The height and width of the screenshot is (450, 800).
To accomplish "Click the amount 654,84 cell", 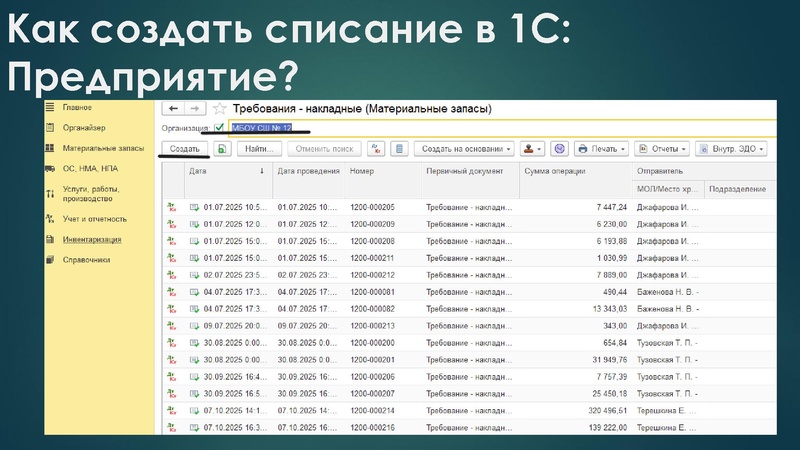I will coord(576,343).
